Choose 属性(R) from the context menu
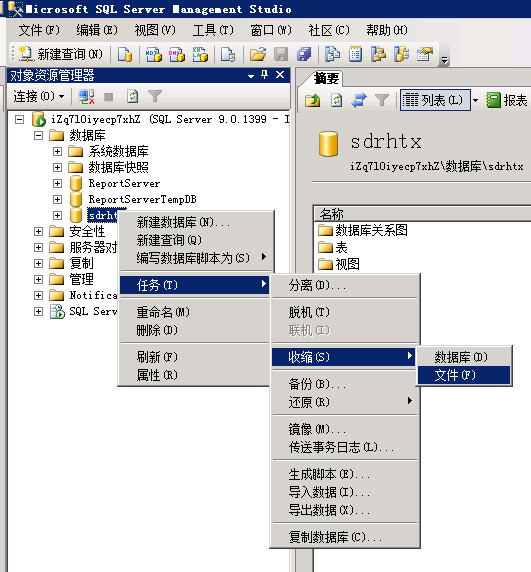The image size is (531, 572). [194, 375]
